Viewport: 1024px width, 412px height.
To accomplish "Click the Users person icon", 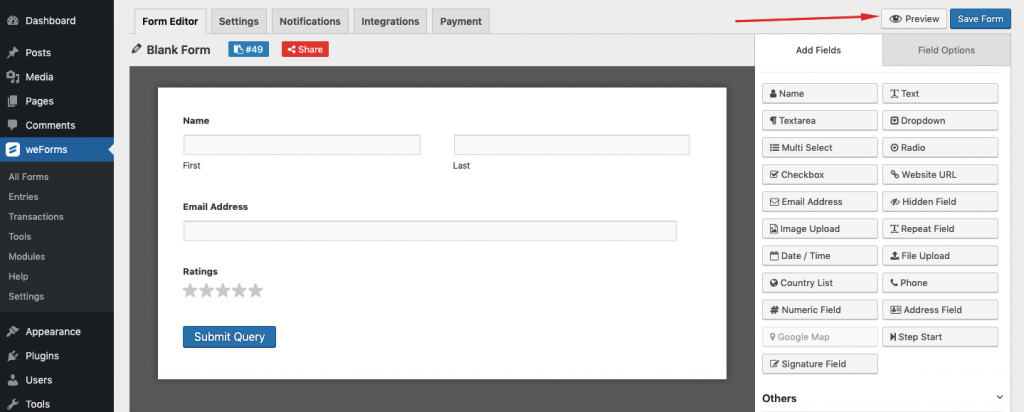I will coord(12,380).
